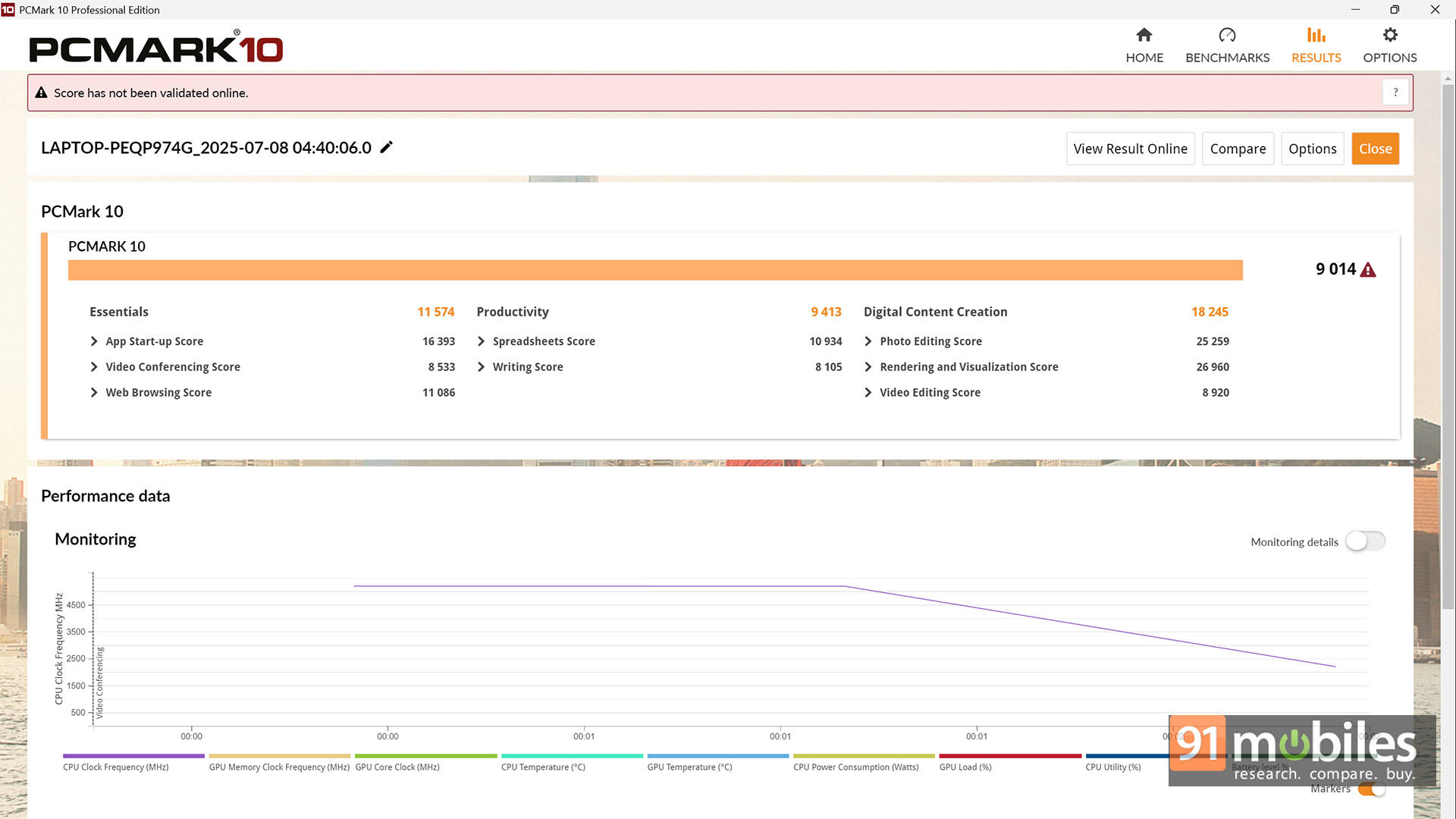
Task: Click the orange Close button
Action: pyautogui.click(x=1375, y=149)
